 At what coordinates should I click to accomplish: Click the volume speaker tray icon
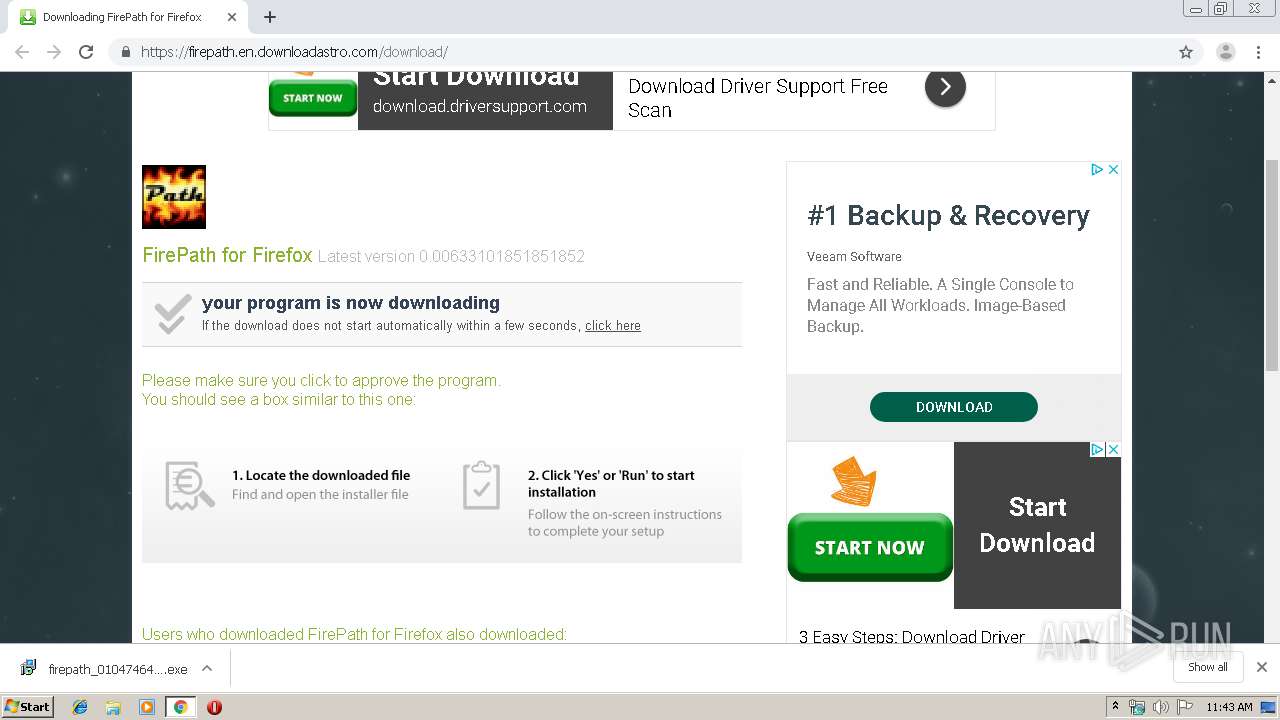click(1160, 707)
